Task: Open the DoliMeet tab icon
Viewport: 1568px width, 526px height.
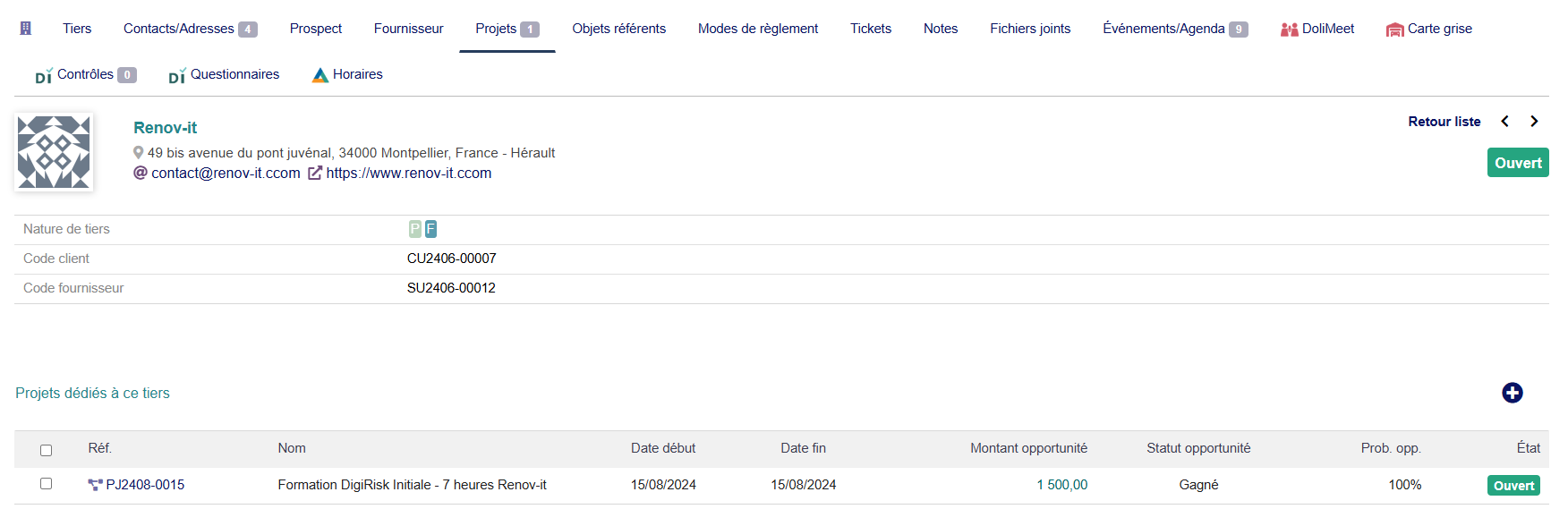Action: click(1289, 30)
